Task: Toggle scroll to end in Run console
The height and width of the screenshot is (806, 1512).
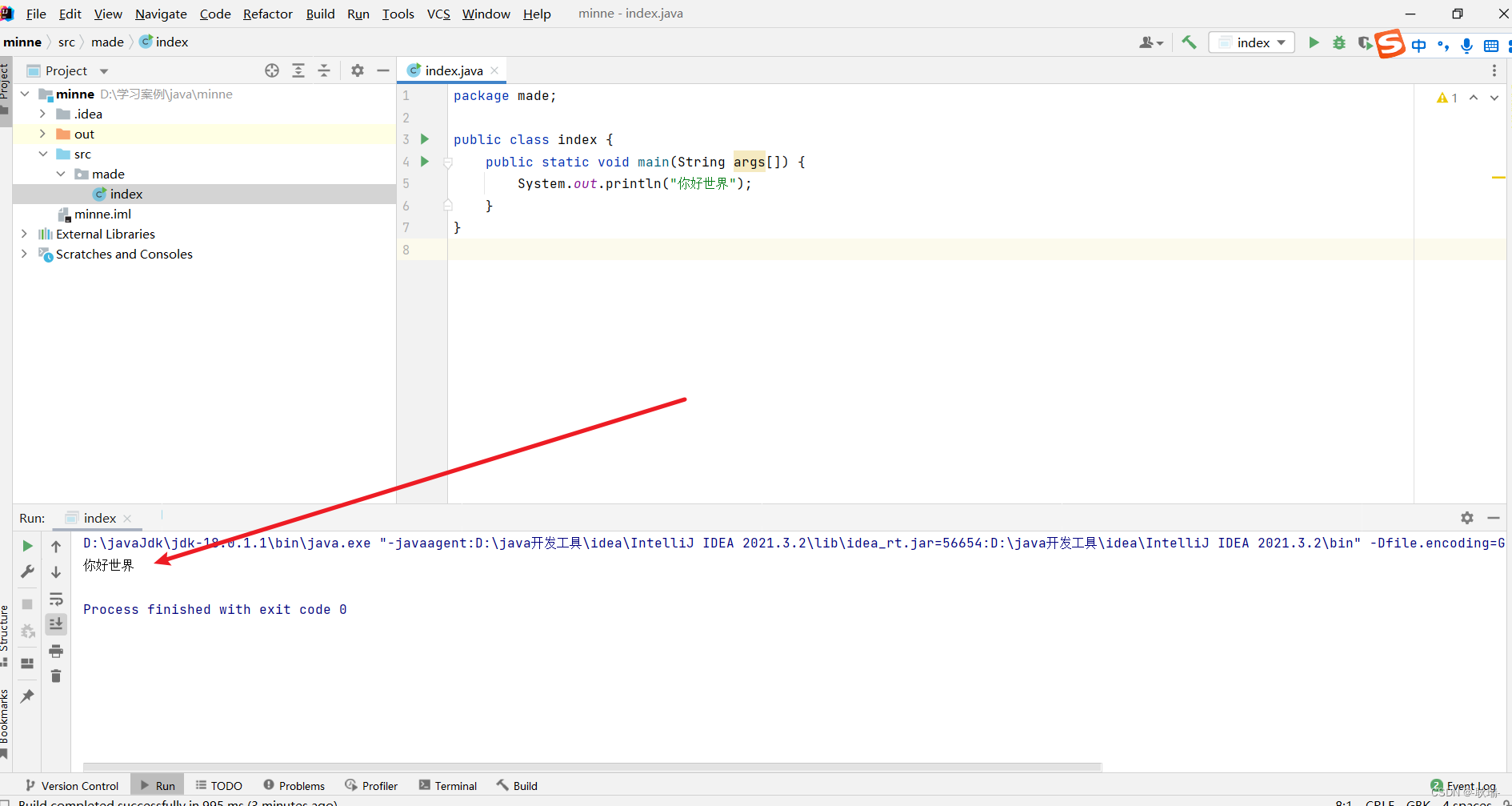Action: pos(56,624)
